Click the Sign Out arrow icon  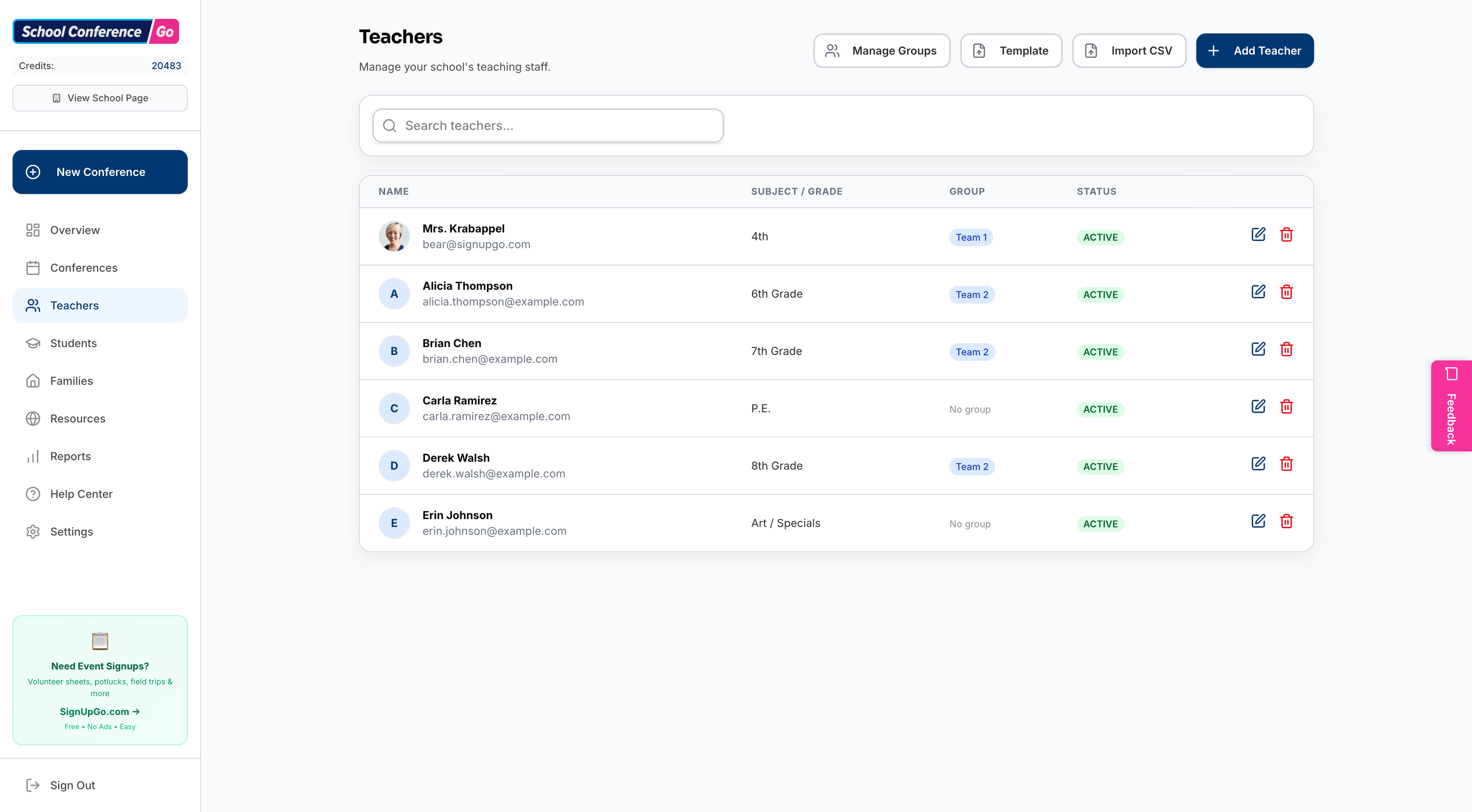(x=33, y=785)
